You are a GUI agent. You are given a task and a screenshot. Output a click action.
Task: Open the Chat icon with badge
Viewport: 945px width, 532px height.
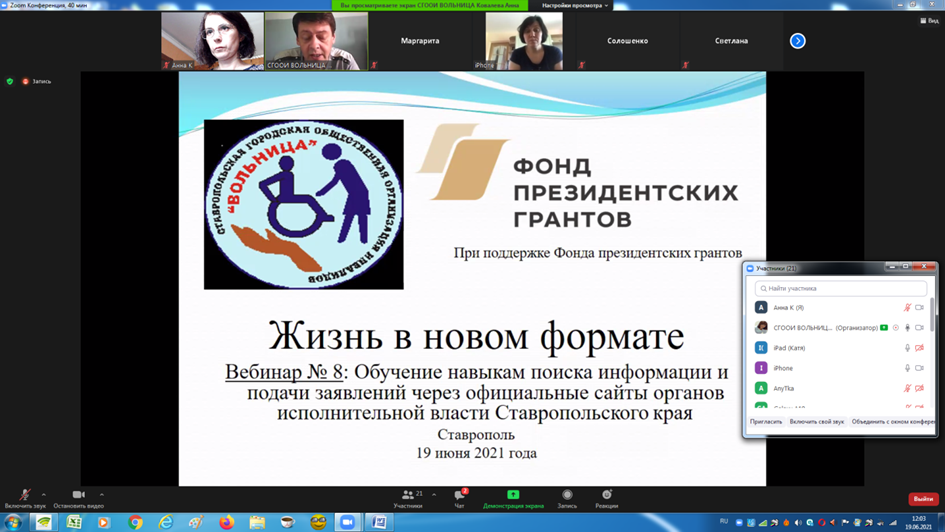[x=460, y=495]
